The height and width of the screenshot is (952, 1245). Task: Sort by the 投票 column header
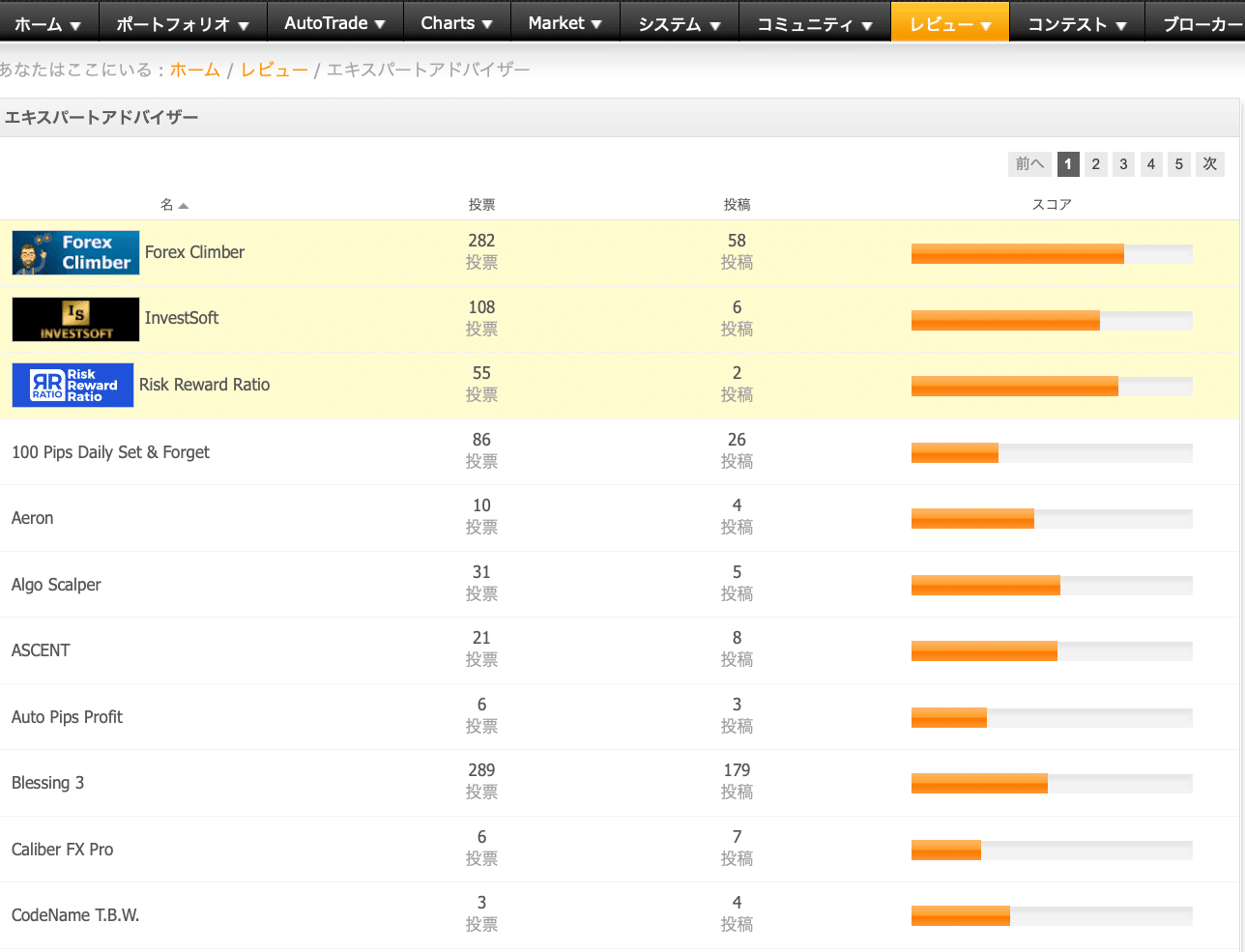[481, 205]
